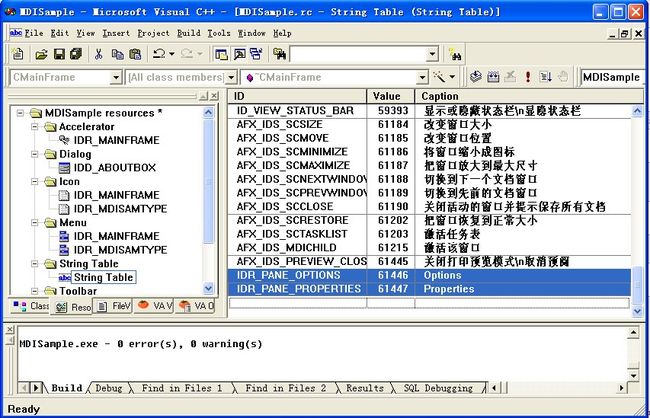650x418 pixels.
Task: Click the Go debug icon
Action: click(x=545, y=77)
